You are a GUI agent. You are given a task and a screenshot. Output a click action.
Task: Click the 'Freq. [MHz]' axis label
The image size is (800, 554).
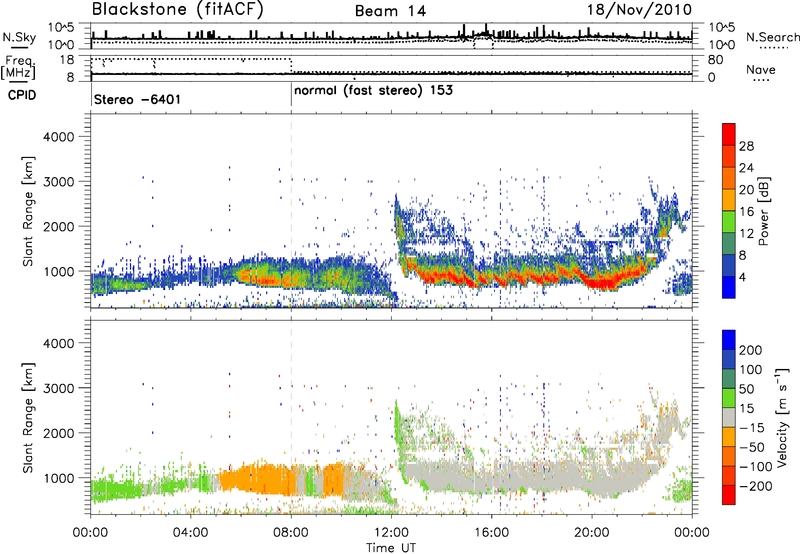coord(20,67)
